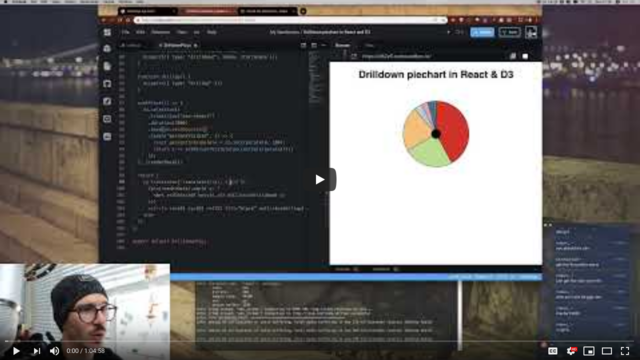This screenshot has height=360, width=640.
Task: Click the blue Share button
Action: (482, 32)
